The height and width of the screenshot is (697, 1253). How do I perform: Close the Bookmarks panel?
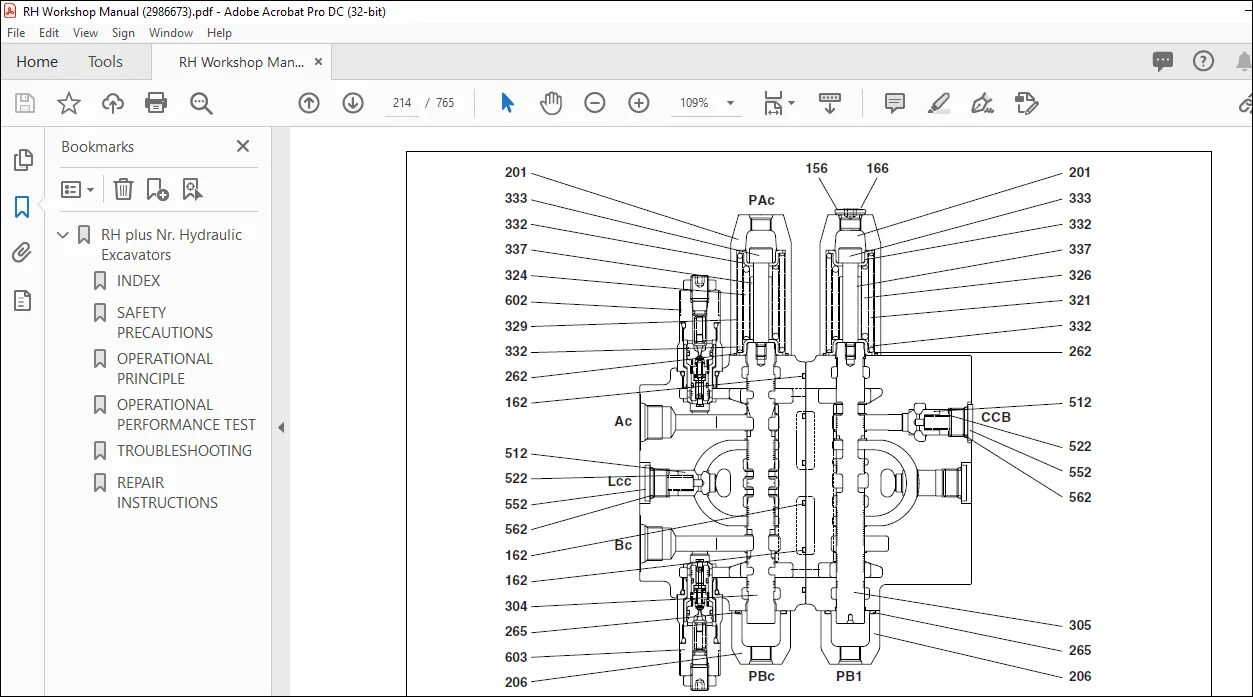(x=242, y=146)
